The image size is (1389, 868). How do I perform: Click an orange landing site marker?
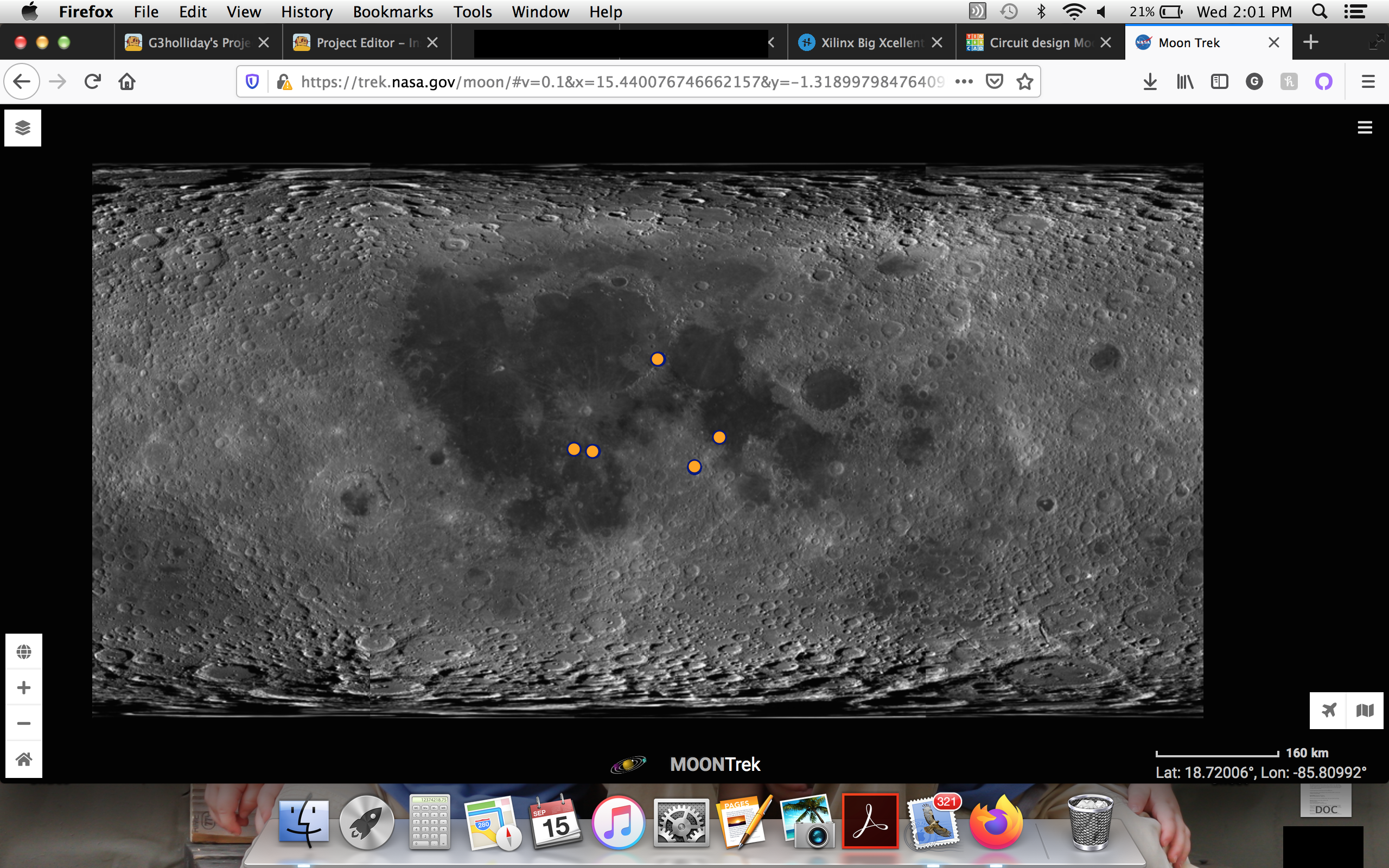657,359
